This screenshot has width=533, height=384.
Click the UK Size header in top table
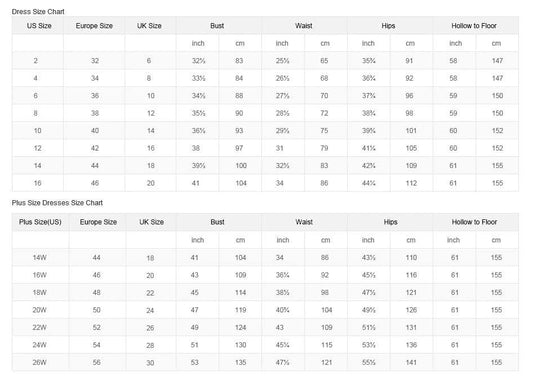pos(149,26)
